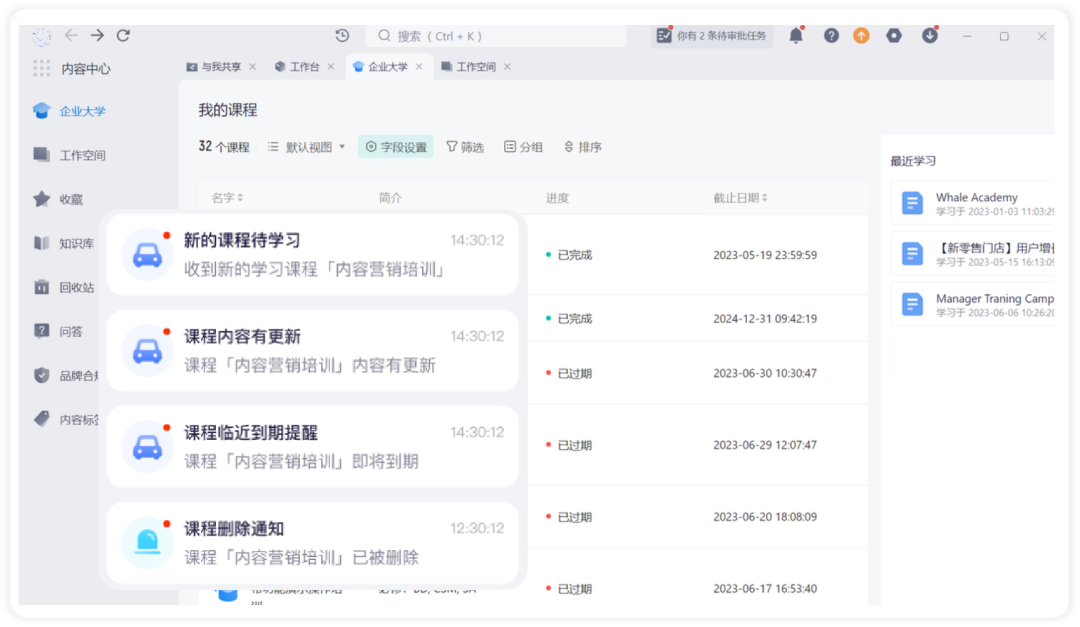This screenshot has width=1080, height=627.
Task: Click the hexagon settings icon
Action: [894, 36]
